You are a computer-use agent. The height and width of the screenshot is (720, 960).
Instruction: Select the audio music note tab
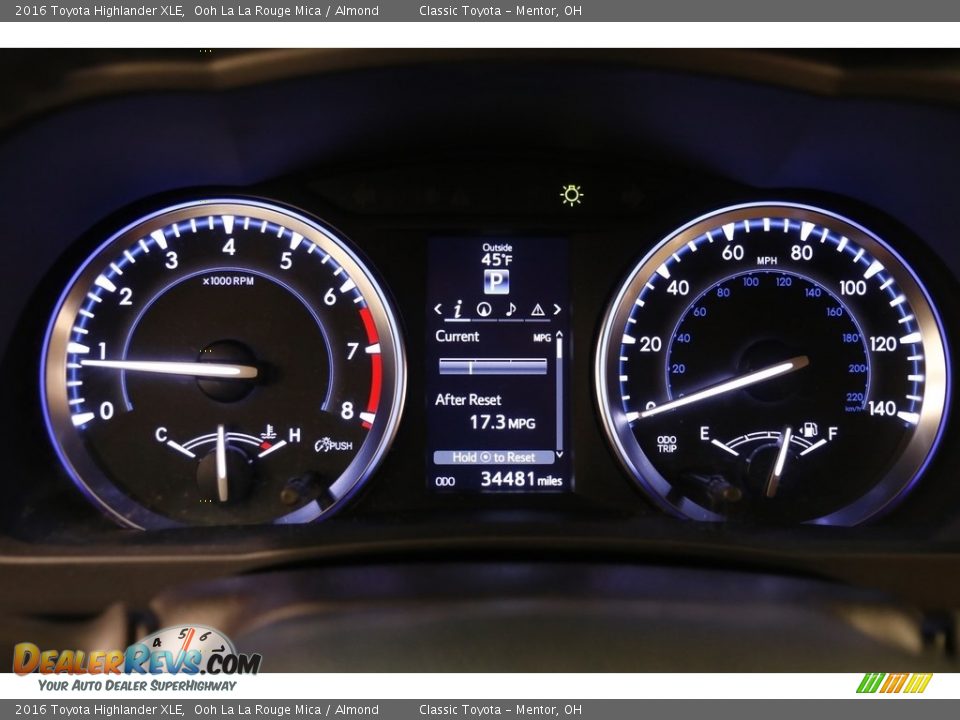click(x=510, y=310)
